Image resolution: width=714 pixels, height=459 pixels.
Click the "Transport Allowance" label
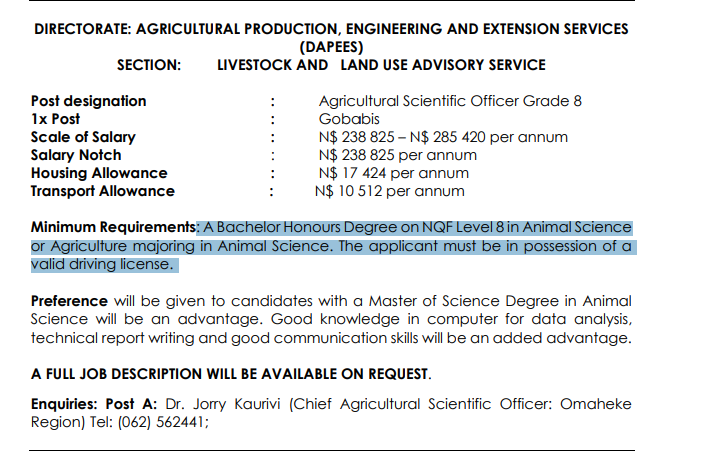tap(102, 191)
